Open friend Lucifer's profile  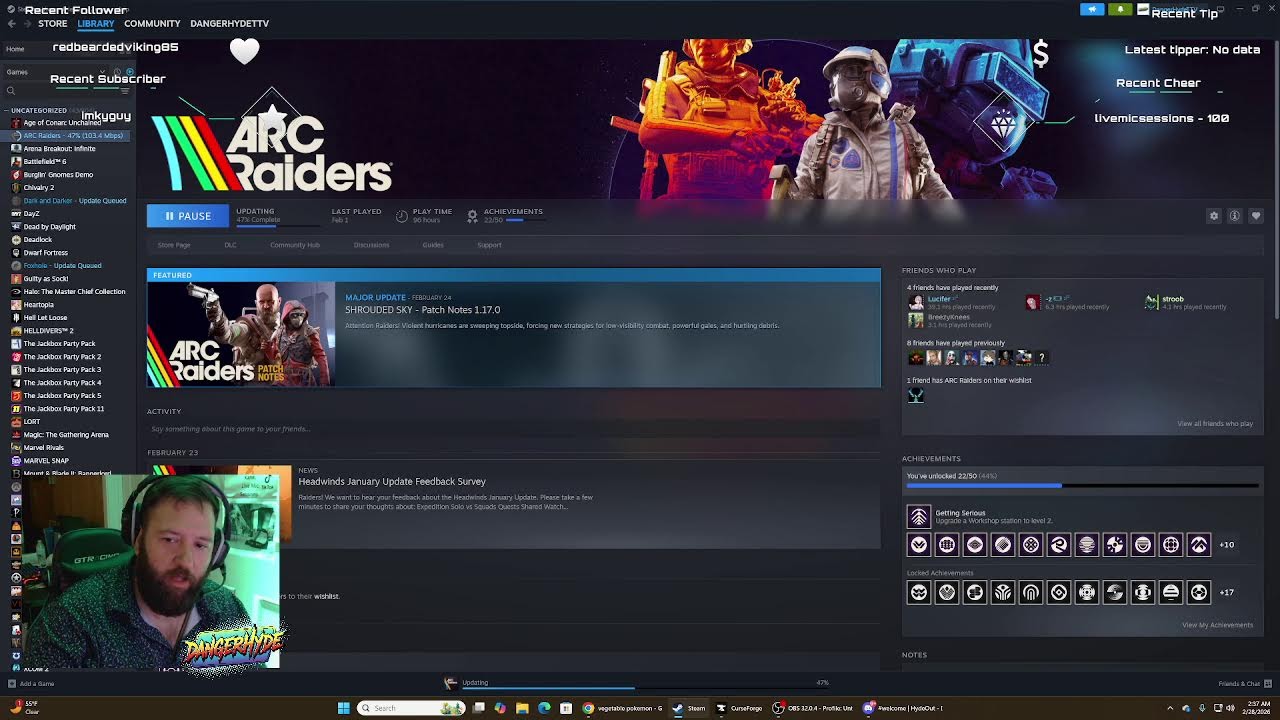(x=939, y=299)
